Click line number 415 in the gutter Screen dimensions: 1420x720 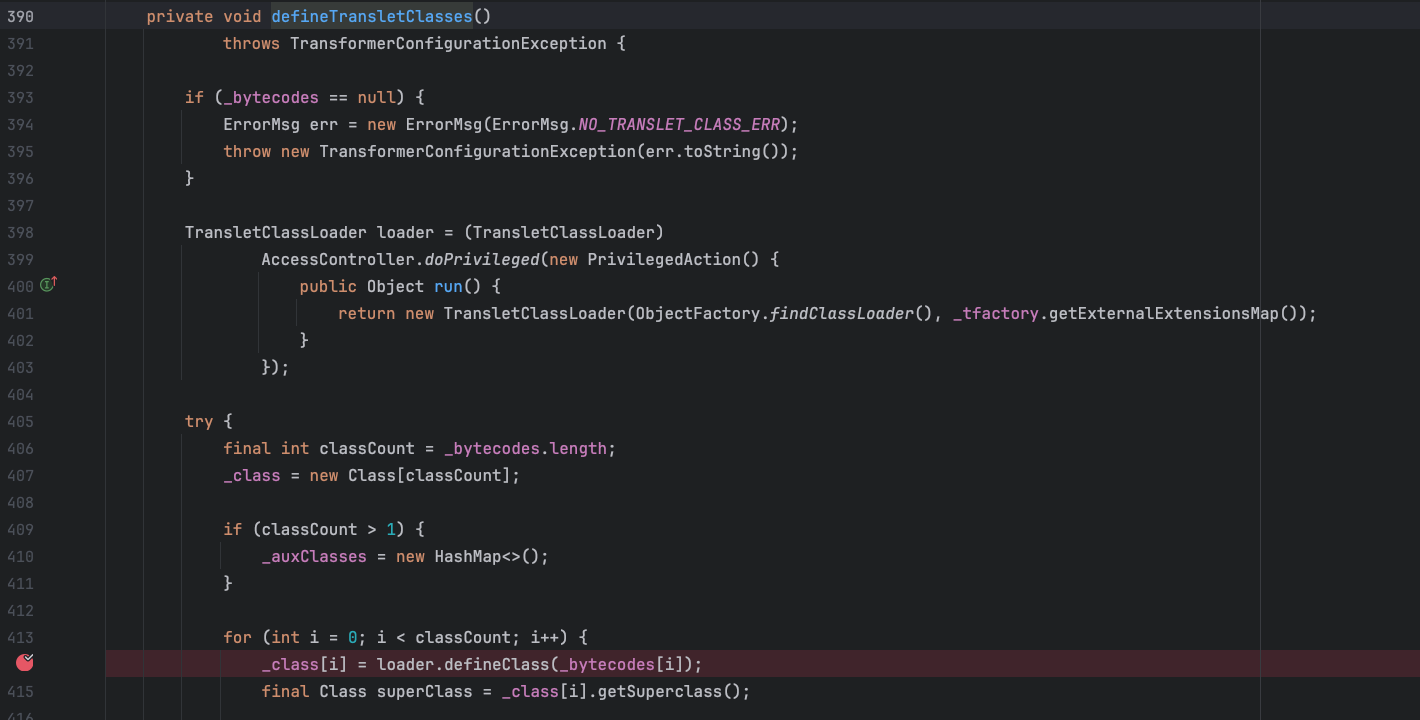pos(20,691)
